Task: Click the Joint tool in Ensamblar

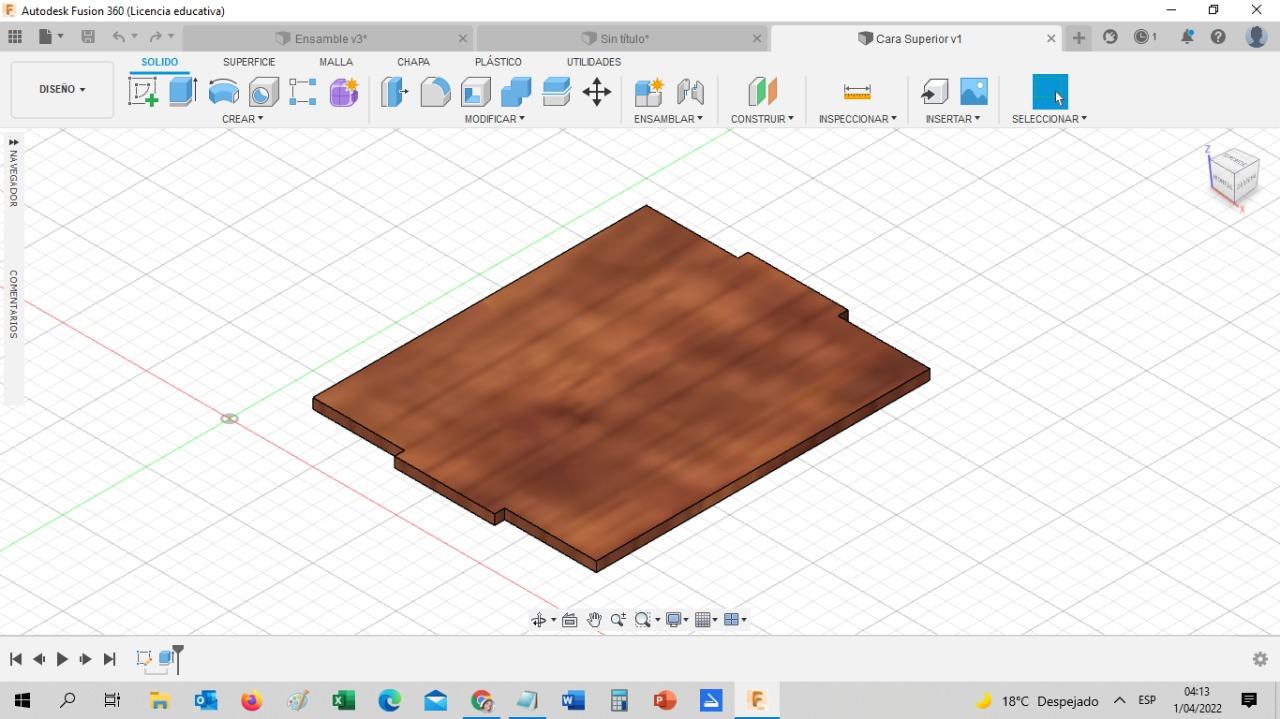Action: coord(690,92)
